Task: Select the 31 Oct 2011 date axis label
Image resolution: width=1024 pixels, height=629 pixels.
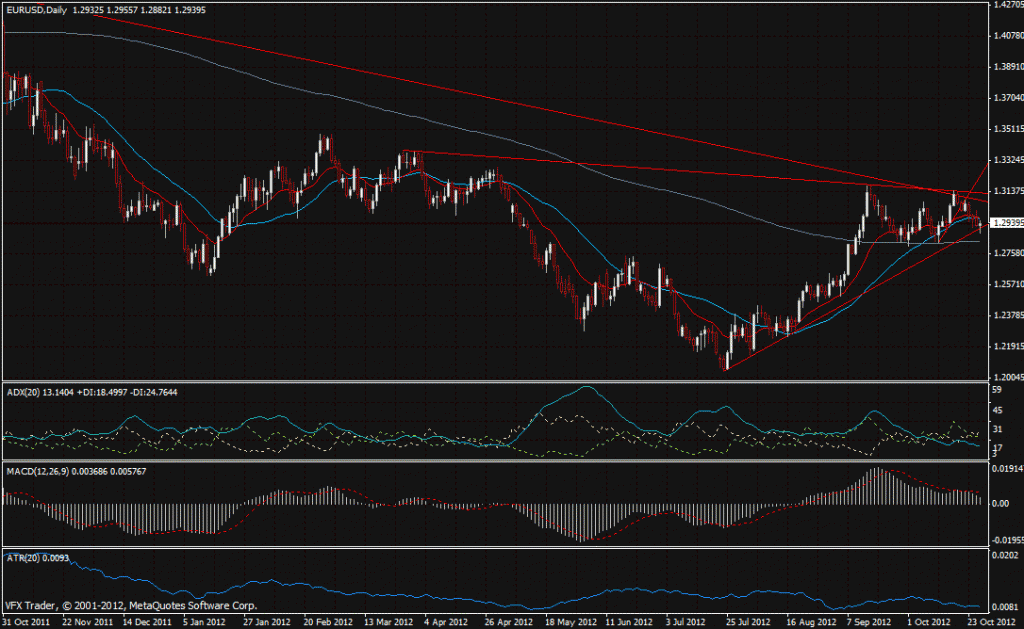Action: (28, 620)
